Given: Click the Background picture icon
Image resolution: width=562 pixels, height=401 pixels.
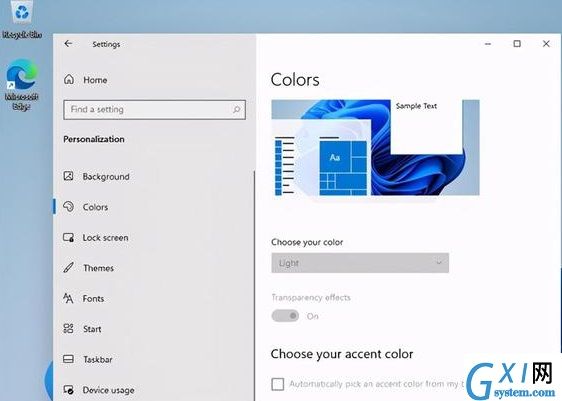Looking at the screenshot, I should (68, 176).
